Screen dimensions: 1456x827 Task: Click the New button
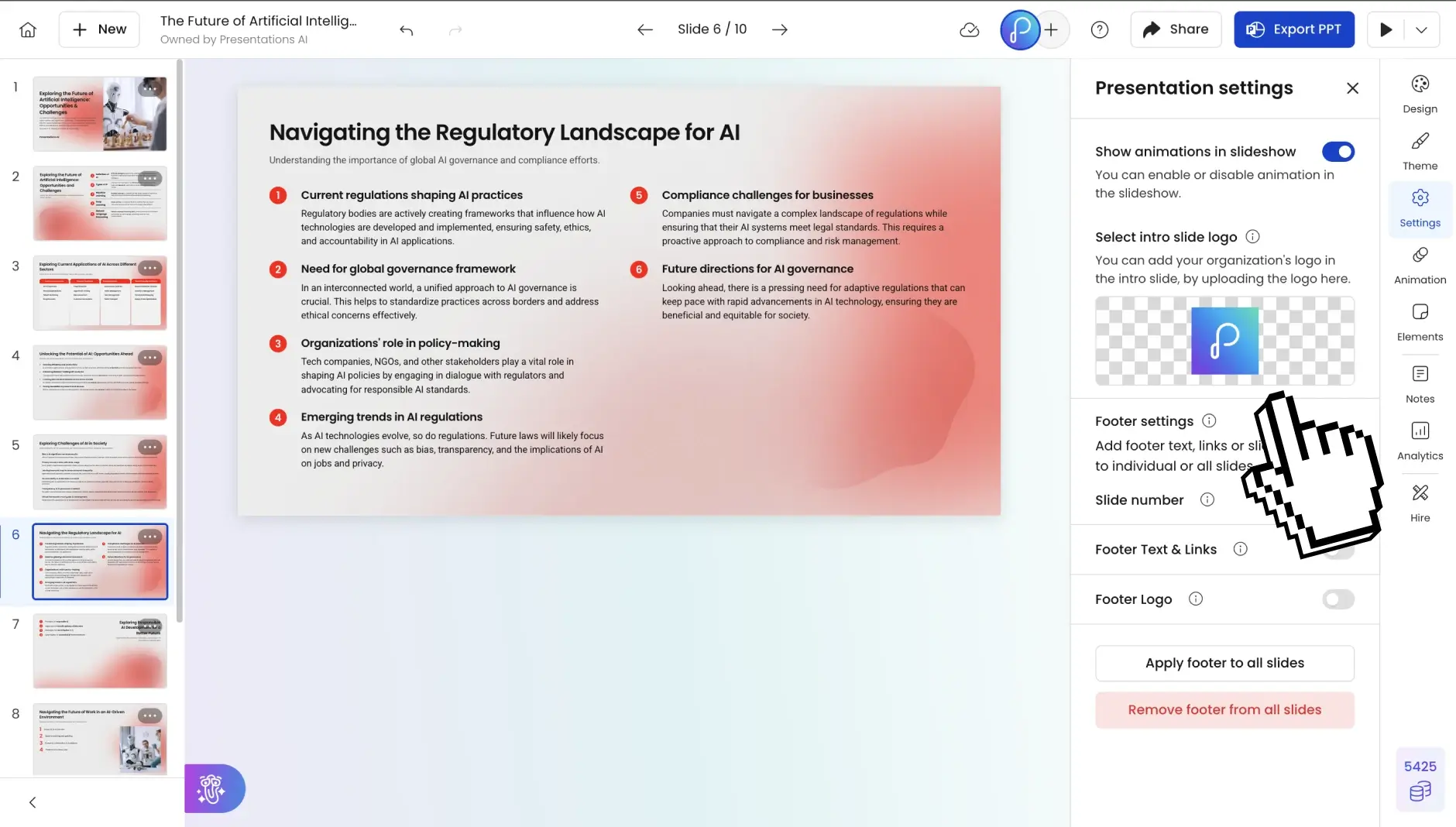(x=99, y=29)
